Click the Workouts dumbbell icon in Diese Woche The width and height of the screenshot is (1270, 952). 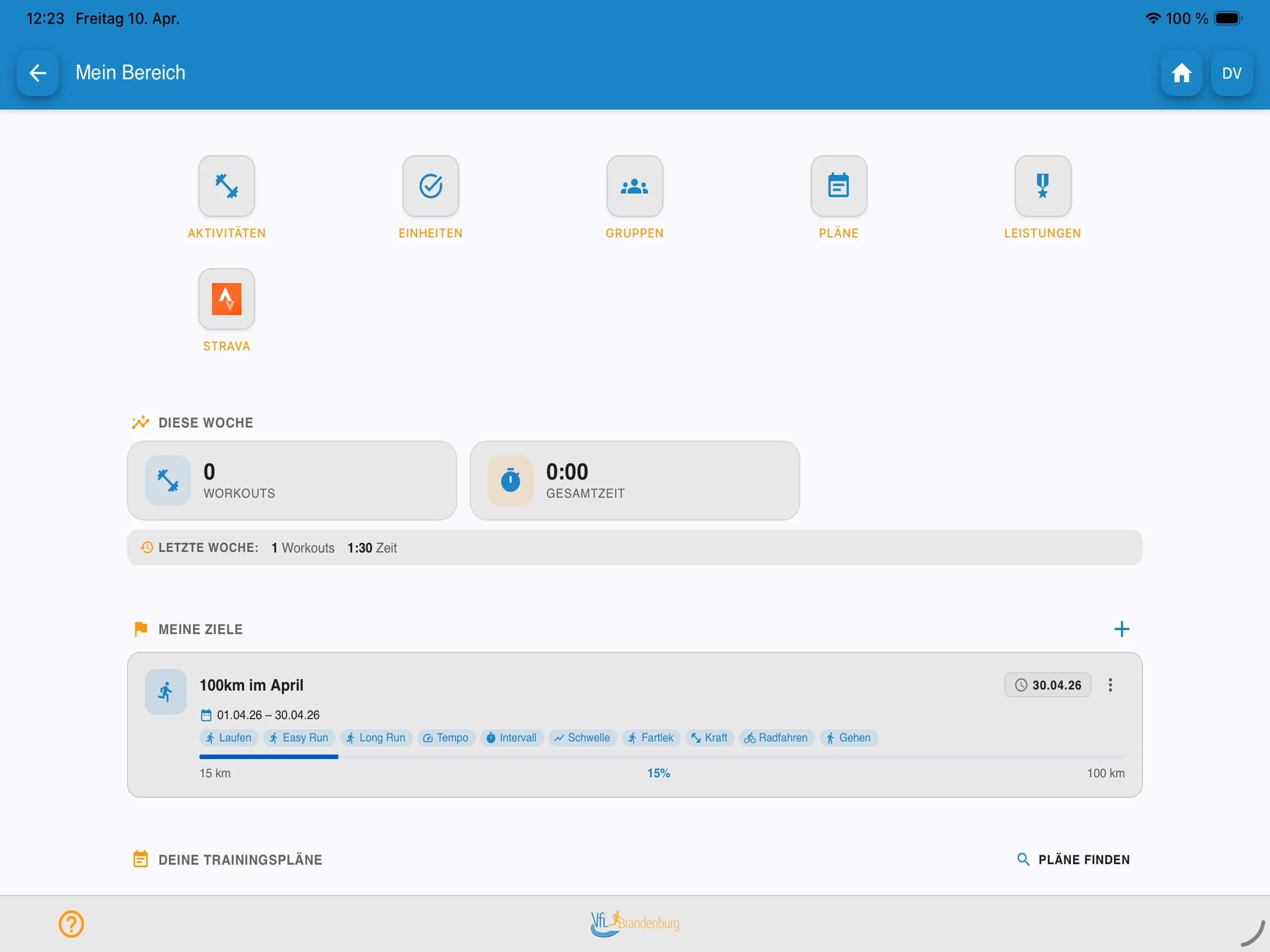[x=168, y=480]
